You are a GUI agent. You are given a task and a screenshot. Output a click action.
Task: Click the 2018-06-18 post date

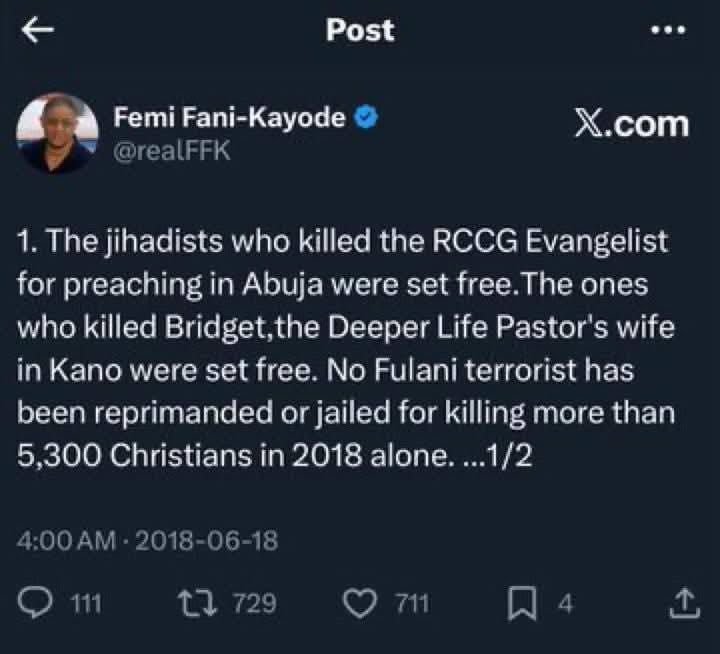(x=205, y=542)
